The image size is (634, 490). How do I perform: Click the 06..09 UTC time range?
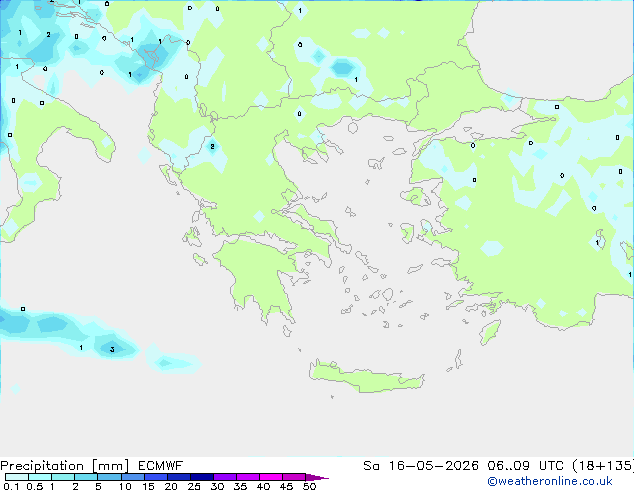526,466
